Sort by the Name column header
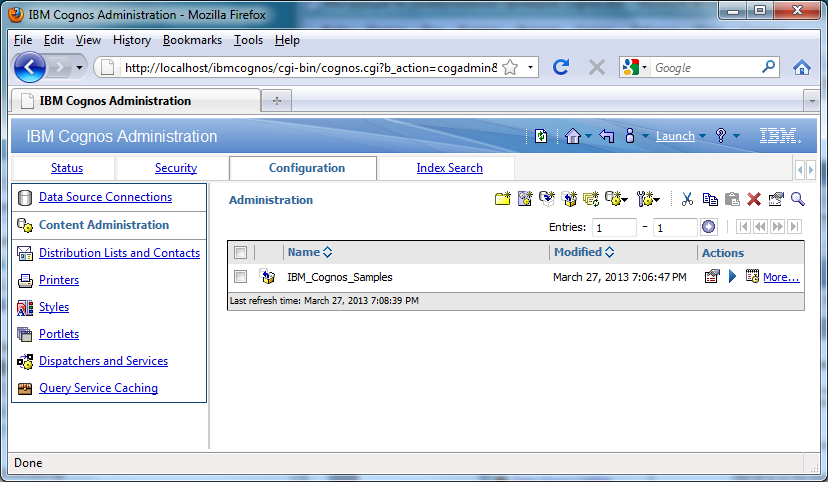Viewport: 828px width, 482px height. tap(310, 252)
